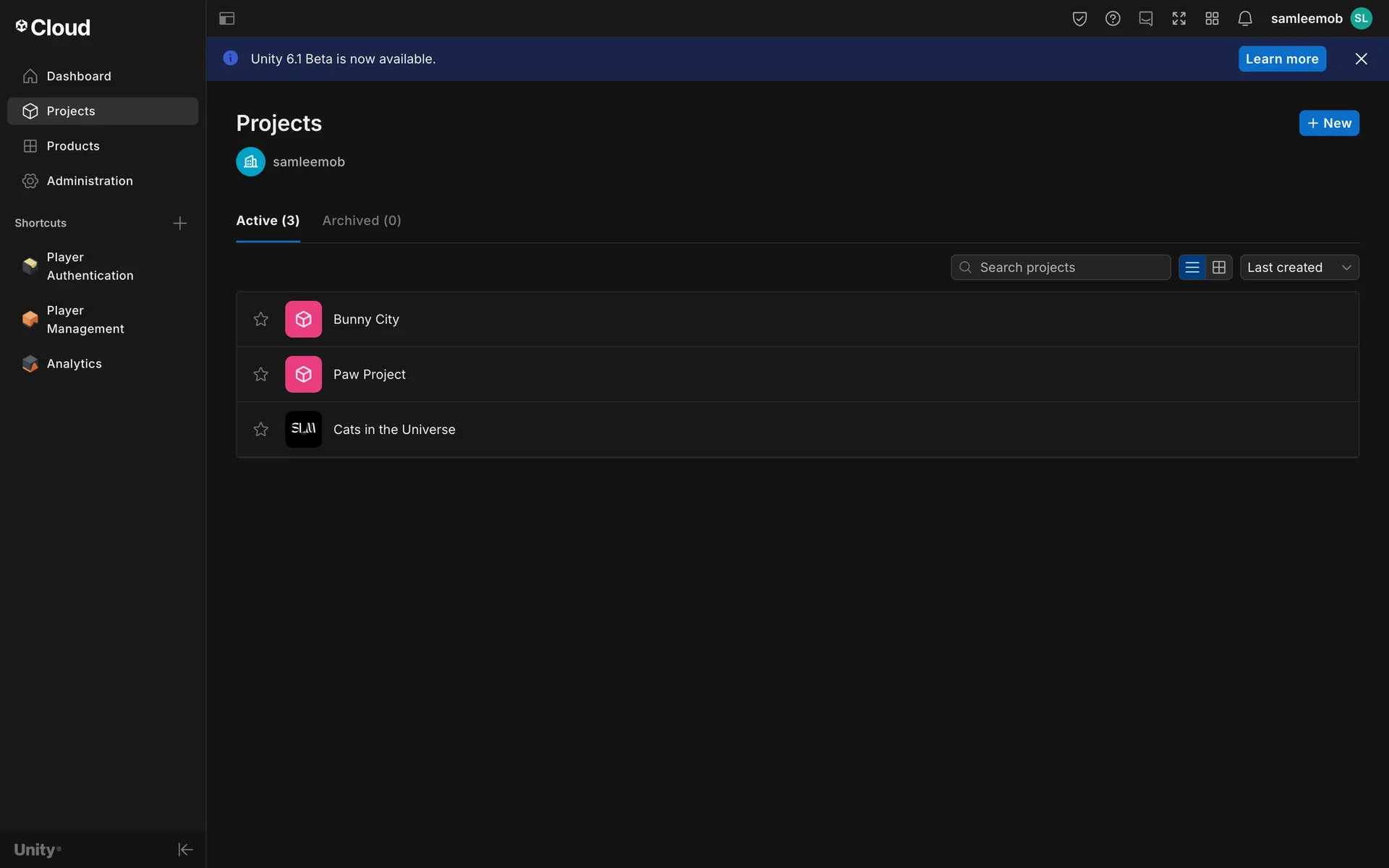Open the apps grid icon in header
This screenshot has width=1389, height=868.
click(x=1212, y=19)
